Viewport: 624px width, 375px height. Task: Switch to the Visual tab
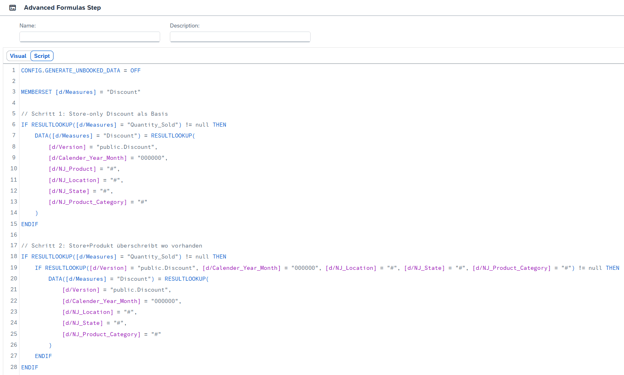(x=18, y=56)
